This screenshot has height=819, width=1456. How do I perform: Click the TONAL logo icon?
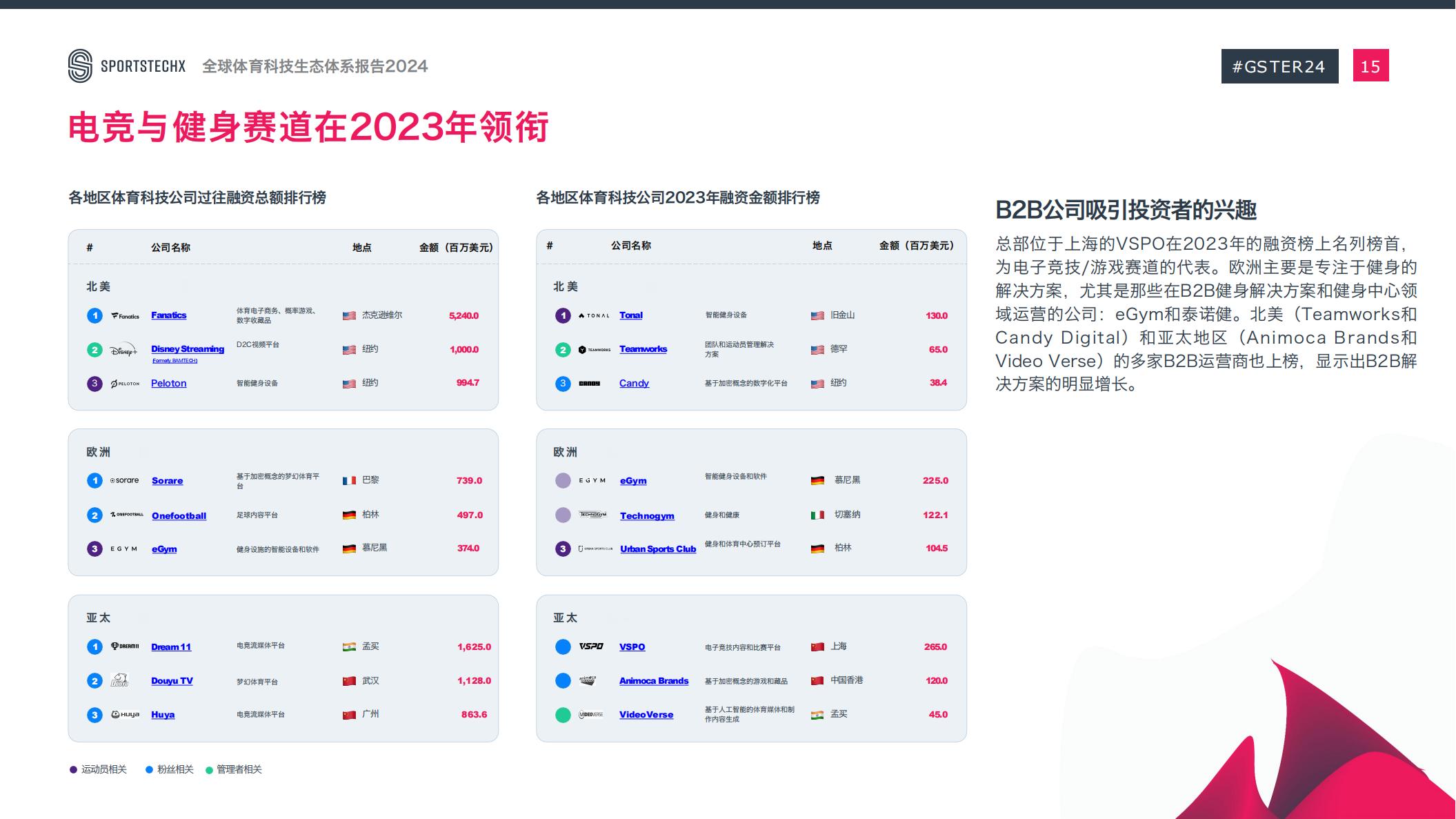[x=594, y=316]
